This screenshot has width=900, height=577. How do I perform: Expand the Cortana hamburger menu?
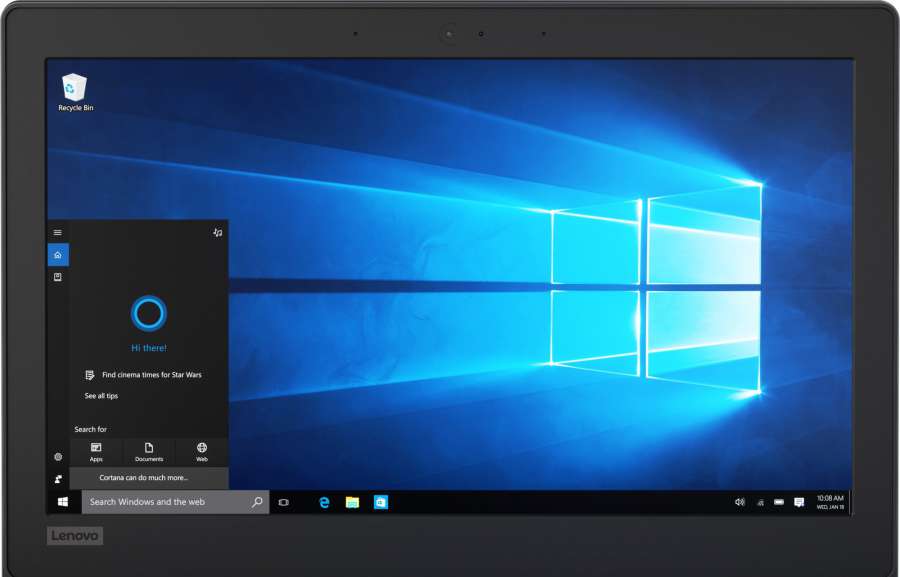coord(57,233)
